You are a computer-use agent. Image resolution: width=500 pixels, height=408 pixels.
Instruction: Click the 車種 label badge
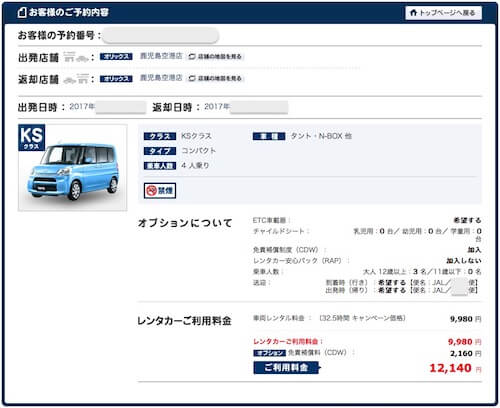tap(269, 136)
